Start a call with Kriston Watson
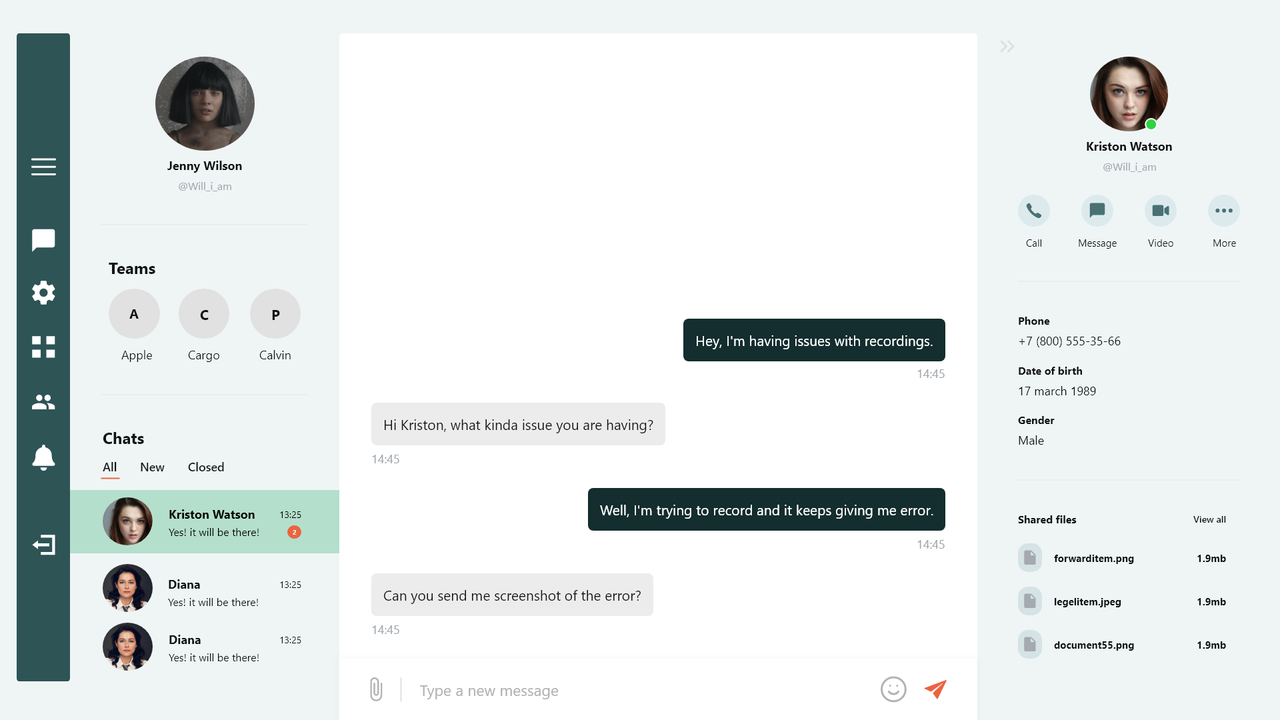The width and height of the screenshot is (1280, 720). 1033,210
